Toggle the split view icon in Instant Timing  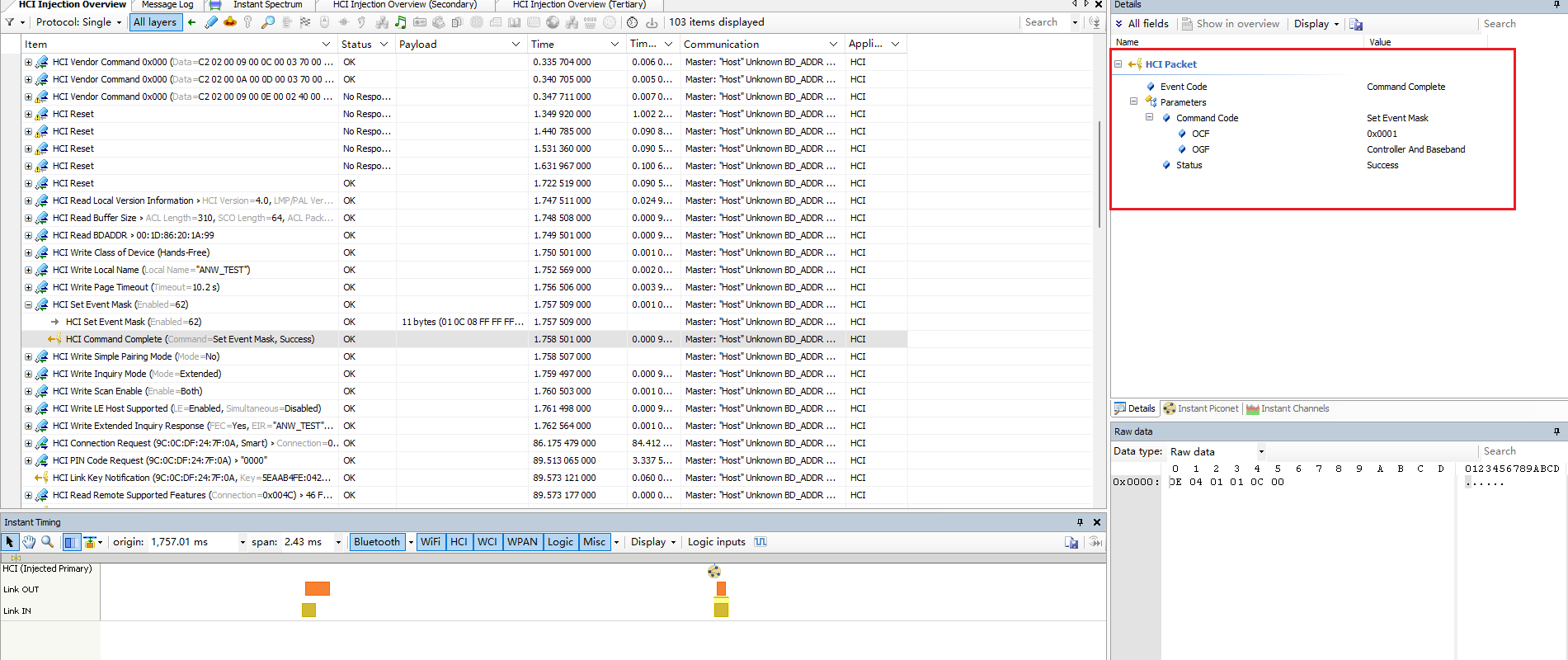point(71,542)
